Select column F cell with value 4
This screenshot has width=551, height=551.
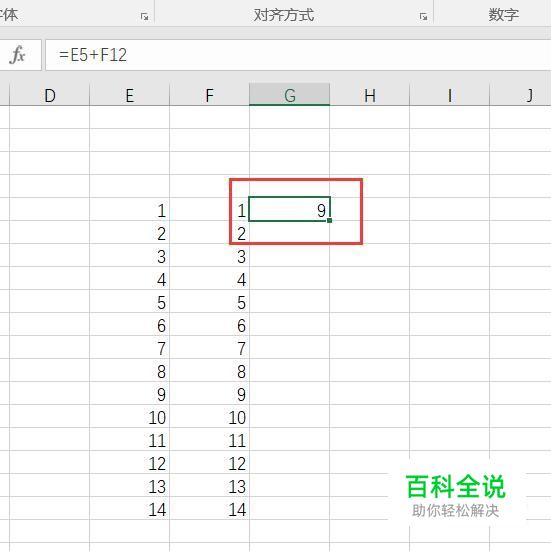click(x=209, y=278)
